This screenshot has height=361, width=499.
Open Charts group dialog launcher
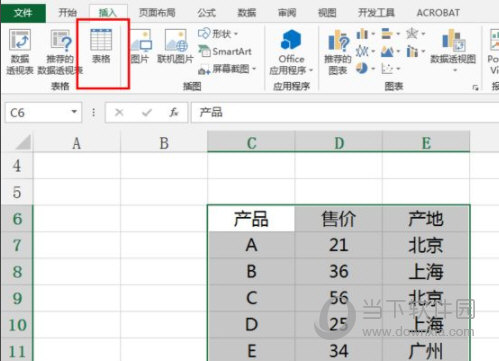click(476, 88)
